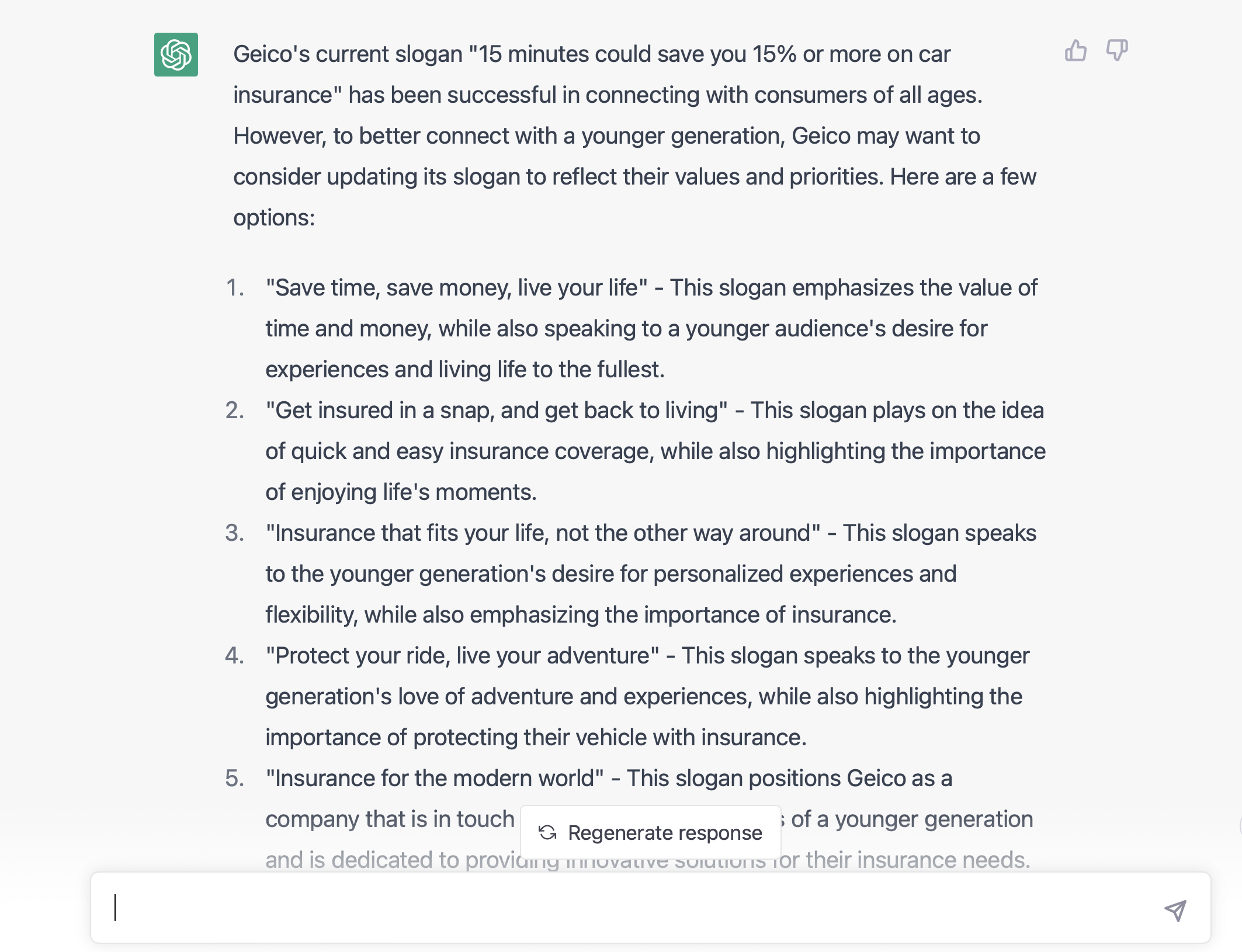Click the thumbs down icon
This screenshot has width=1242, height=952.
point(1116,51)
